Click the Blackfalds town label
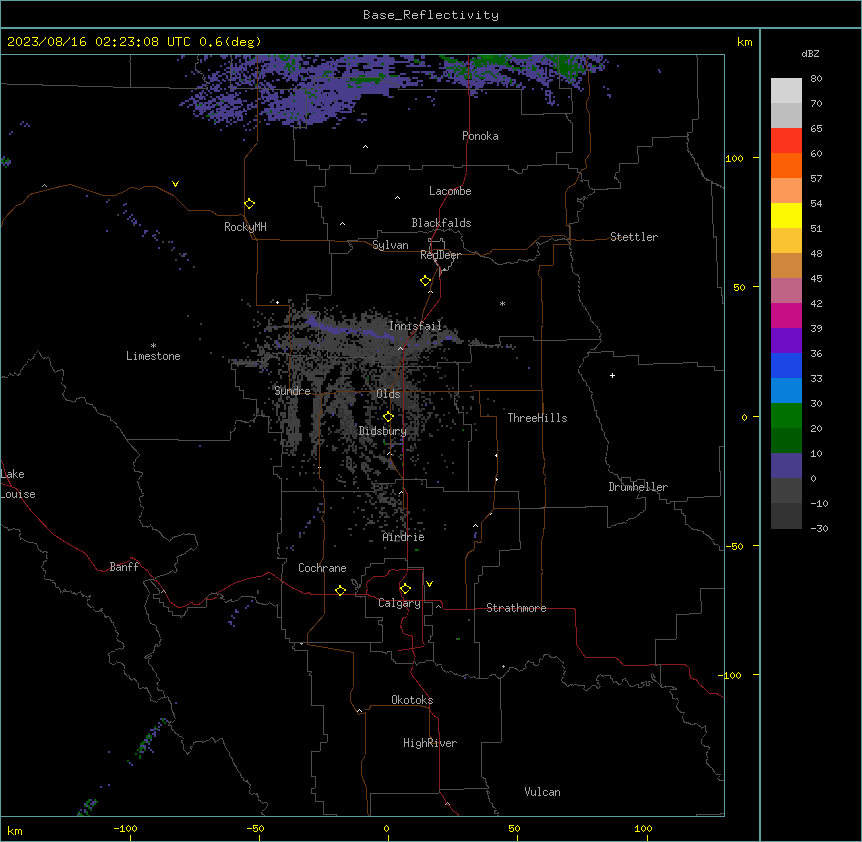Image resolution: width=862 pixels, height=842 pixels. click(441, 223)
